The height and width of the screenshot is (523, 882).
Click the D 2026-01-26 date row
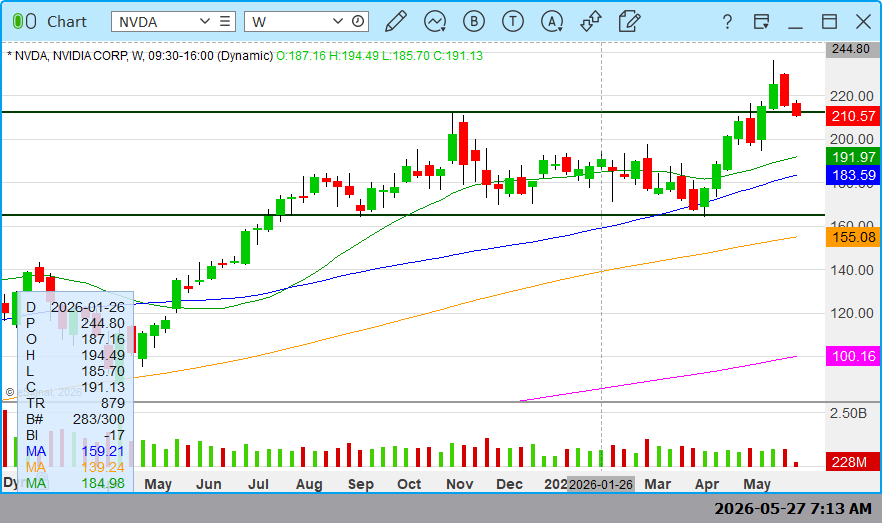[75, 308]
